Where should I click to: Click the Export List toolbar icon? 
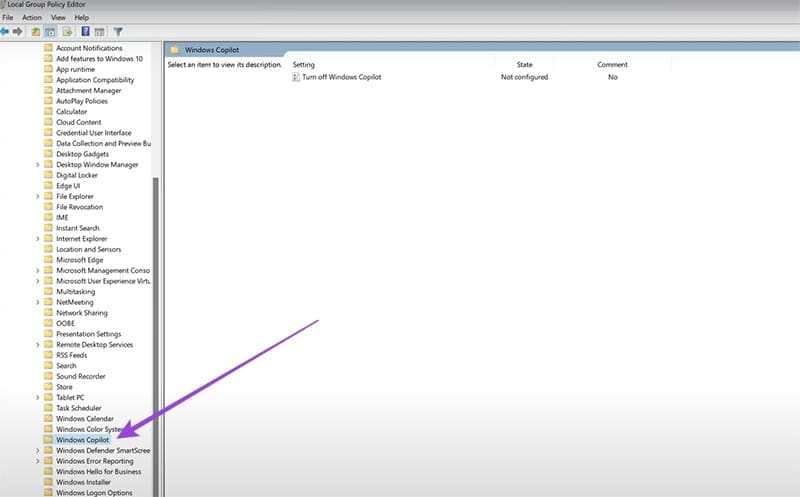coord(66,32)
